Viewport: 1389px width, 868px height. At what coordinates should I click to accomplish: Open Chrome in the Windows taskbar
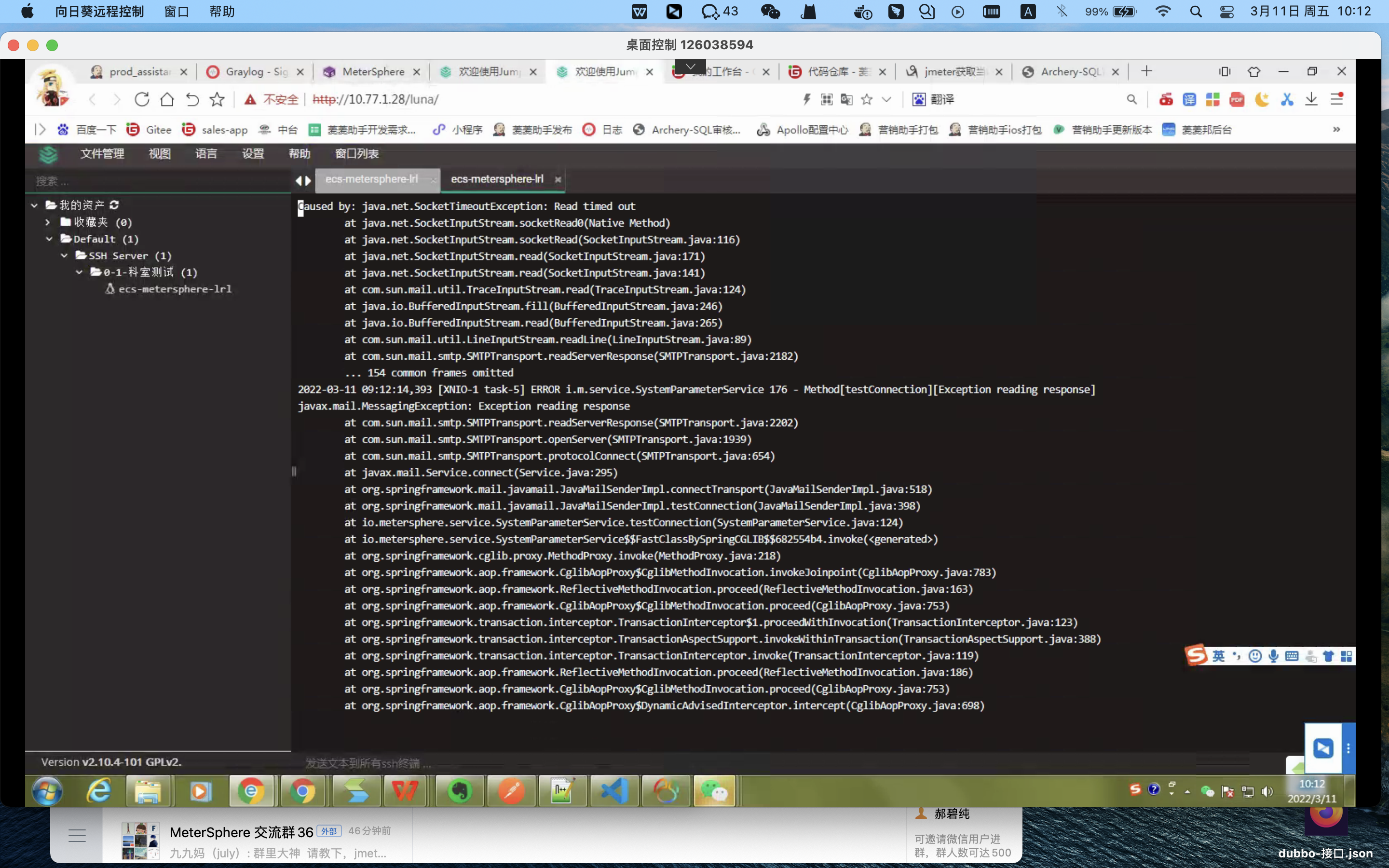click(x=302, y=792)
